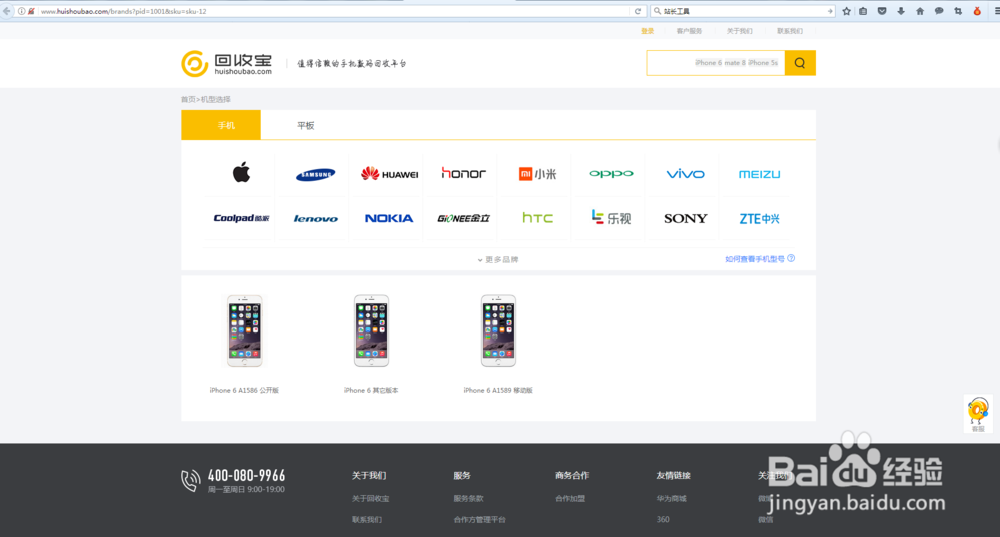Select iPhone 6 其它版本 thumbnail

pyautogui.click(x=371, y=330)
